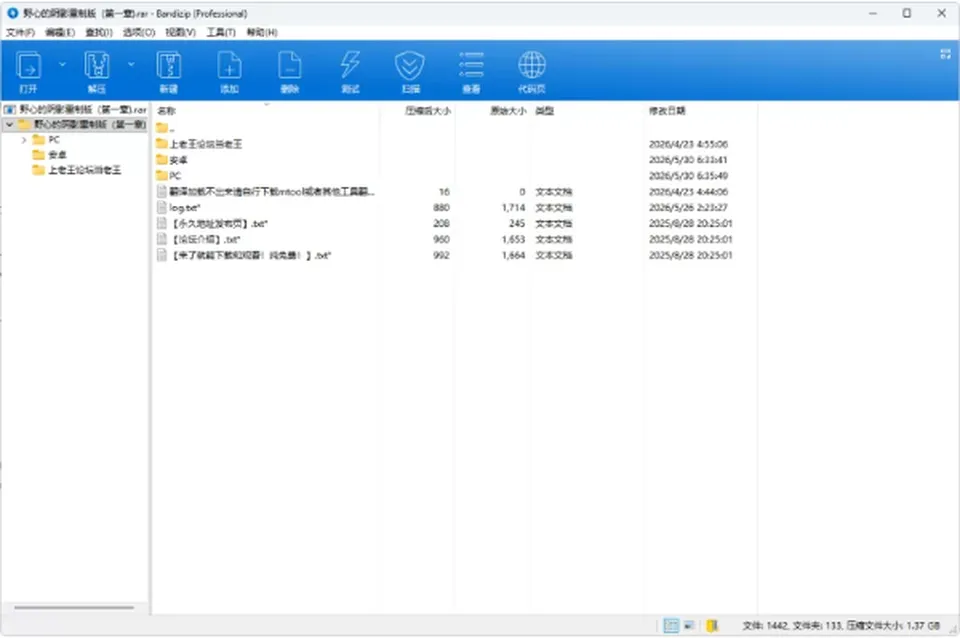This screenshot has height=638, width=960.
Task: Click the 删除 (Delete) toolbar icon
Action: [x=290, y=71]
